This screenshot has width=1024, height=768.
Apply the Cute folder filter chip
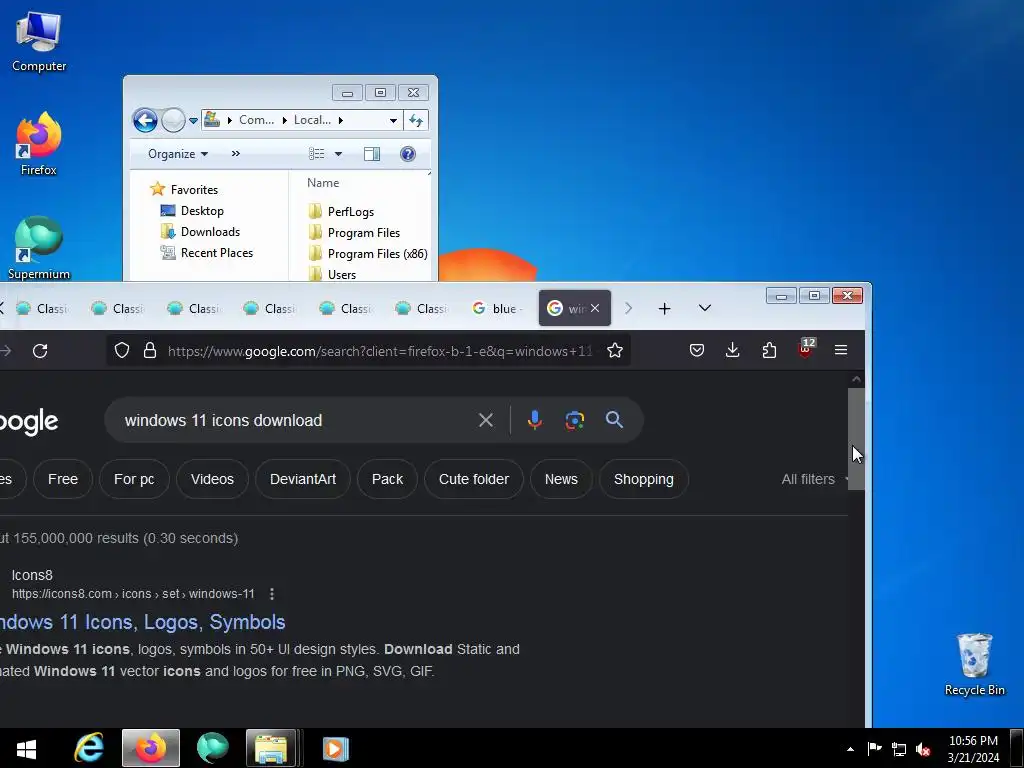point(473,479)
